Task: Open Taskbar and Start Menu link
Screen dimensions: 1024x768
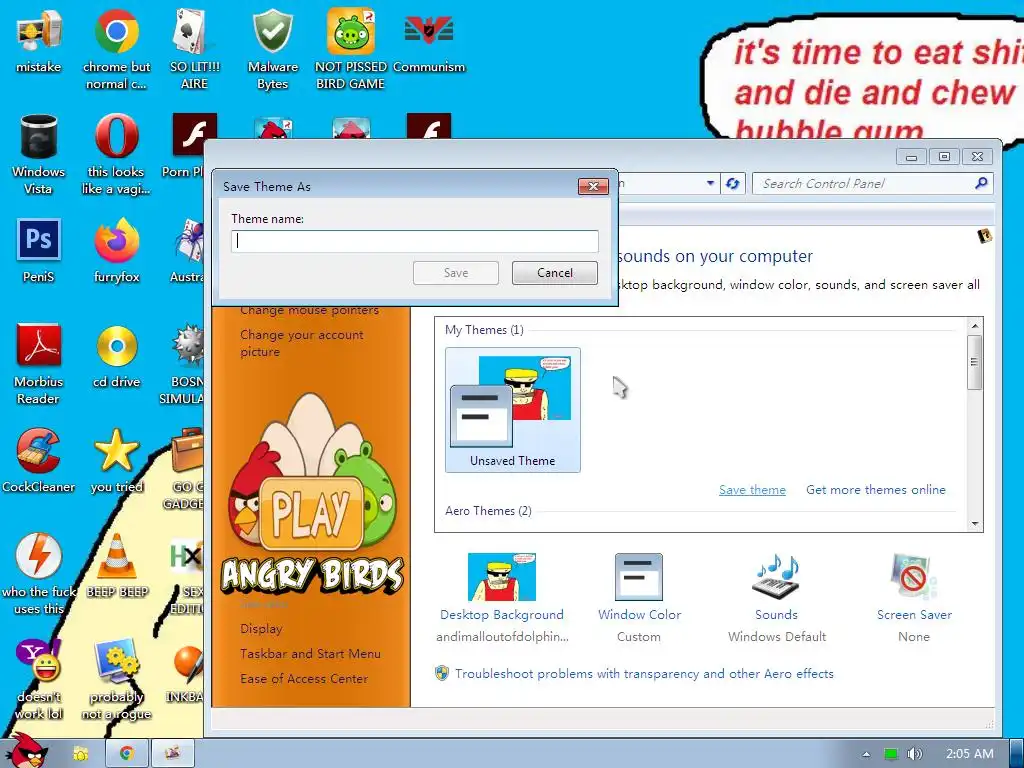Action: (310, 654)
